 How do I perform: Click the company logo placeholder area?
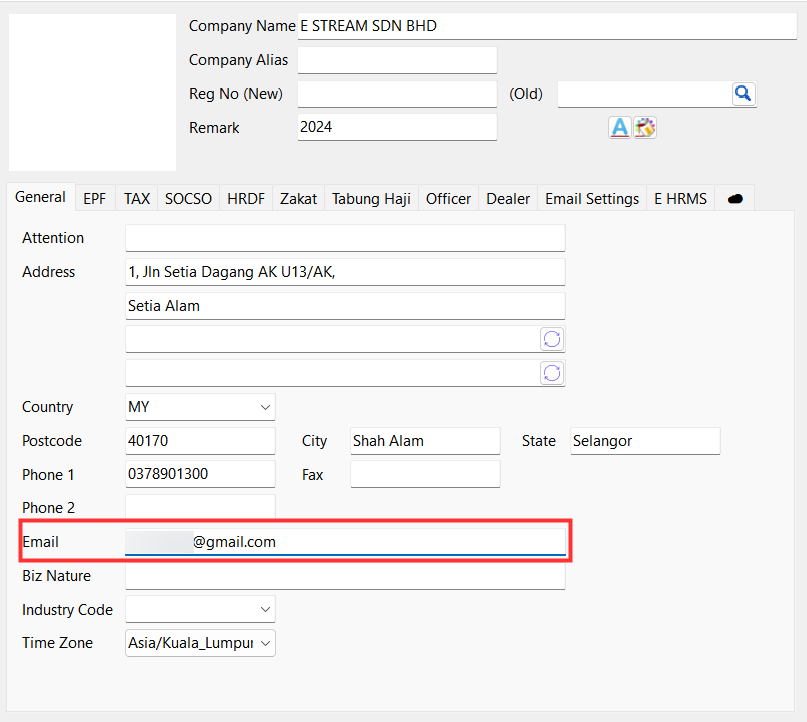[x=92, y=92]
